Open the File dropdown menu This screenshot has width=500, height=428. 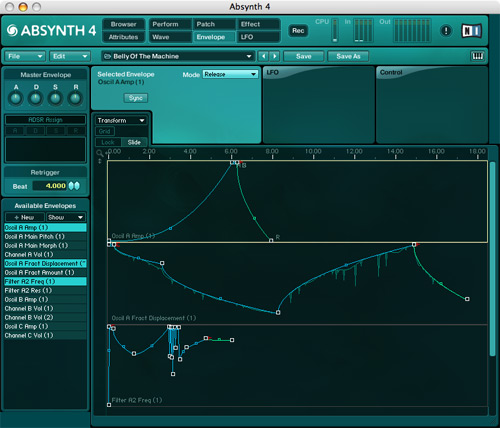[25, 56]
